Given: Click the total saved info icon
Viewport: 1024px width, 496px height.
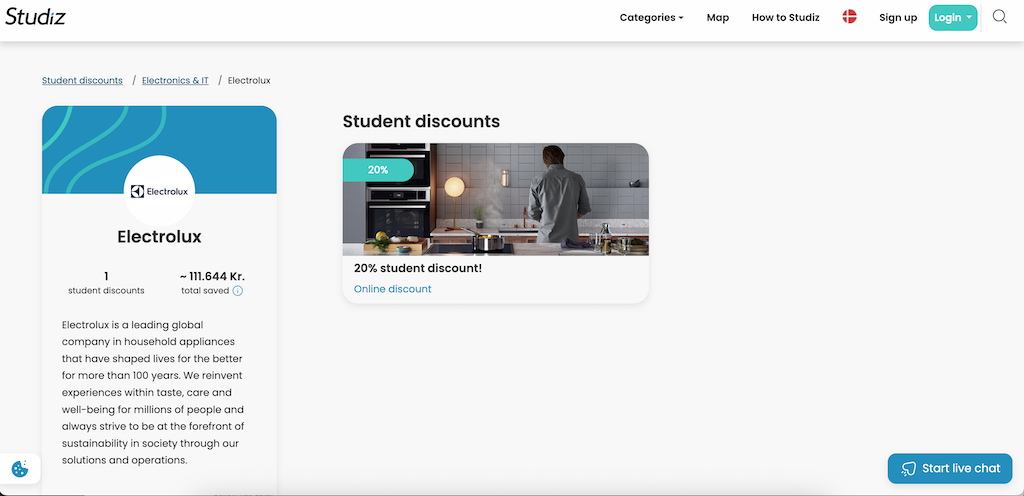Looking at the screenshot, I should click(238, 291).
